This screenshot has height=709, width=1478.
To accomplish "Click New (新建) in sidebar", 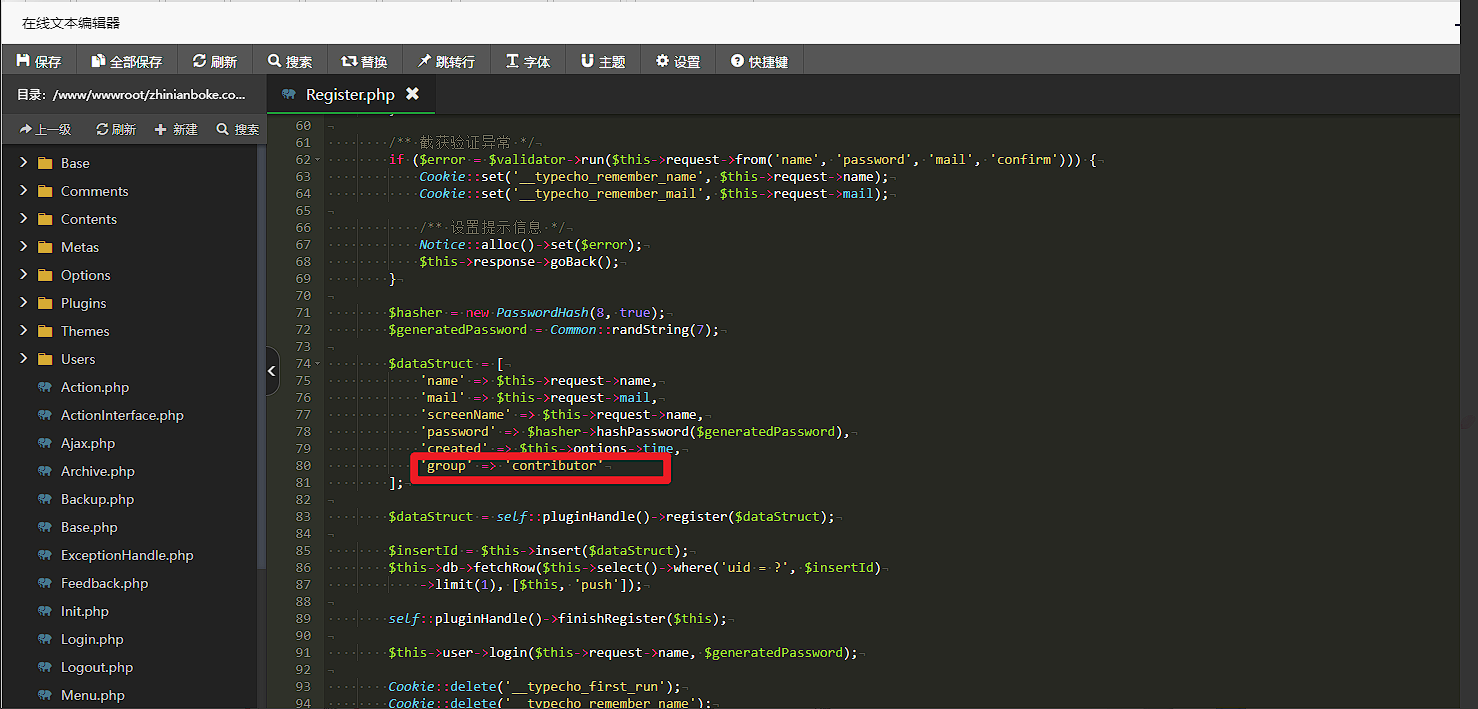I will tap(176, 129).
